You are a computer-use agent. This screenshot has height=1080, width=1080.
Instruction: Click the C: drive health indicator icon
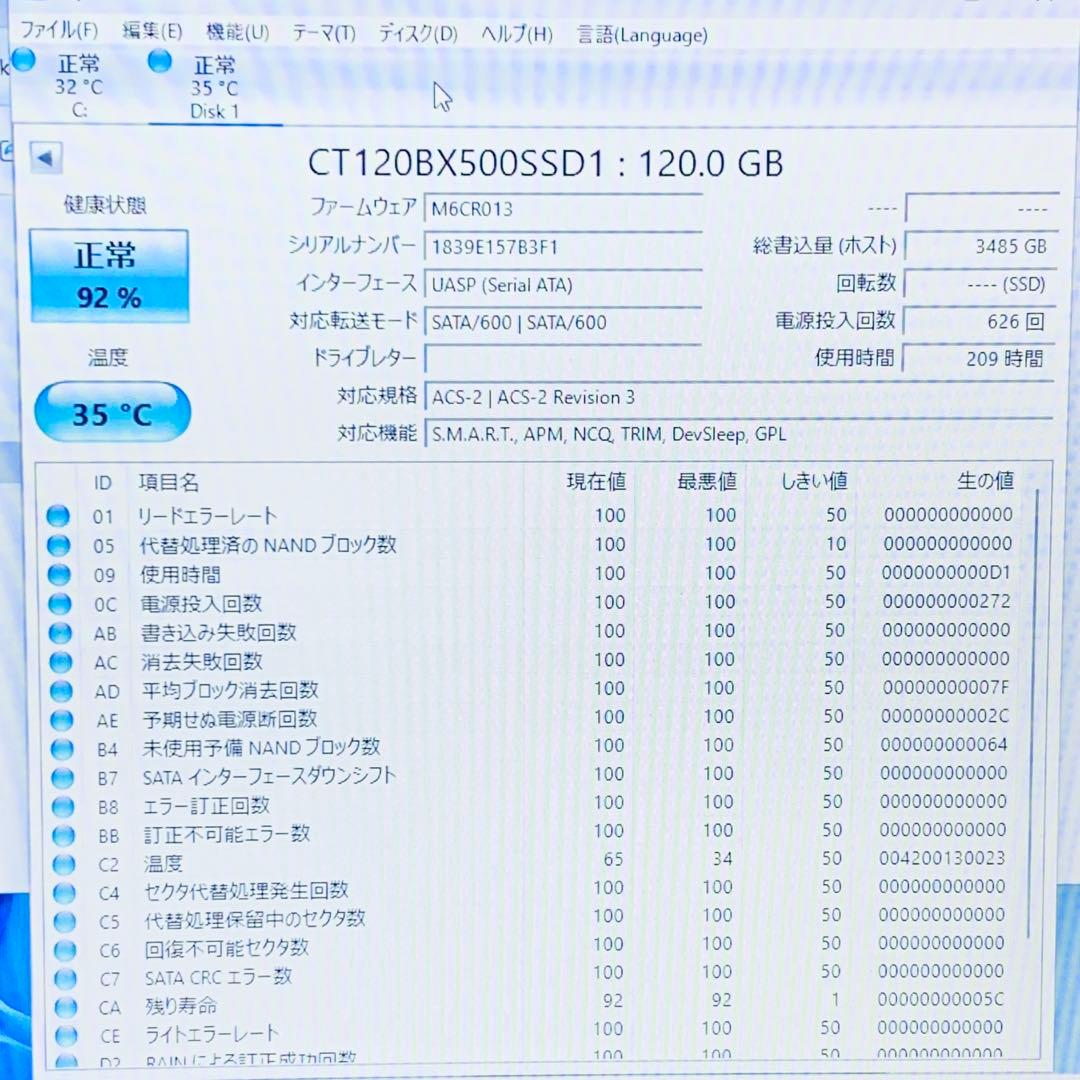22,60
